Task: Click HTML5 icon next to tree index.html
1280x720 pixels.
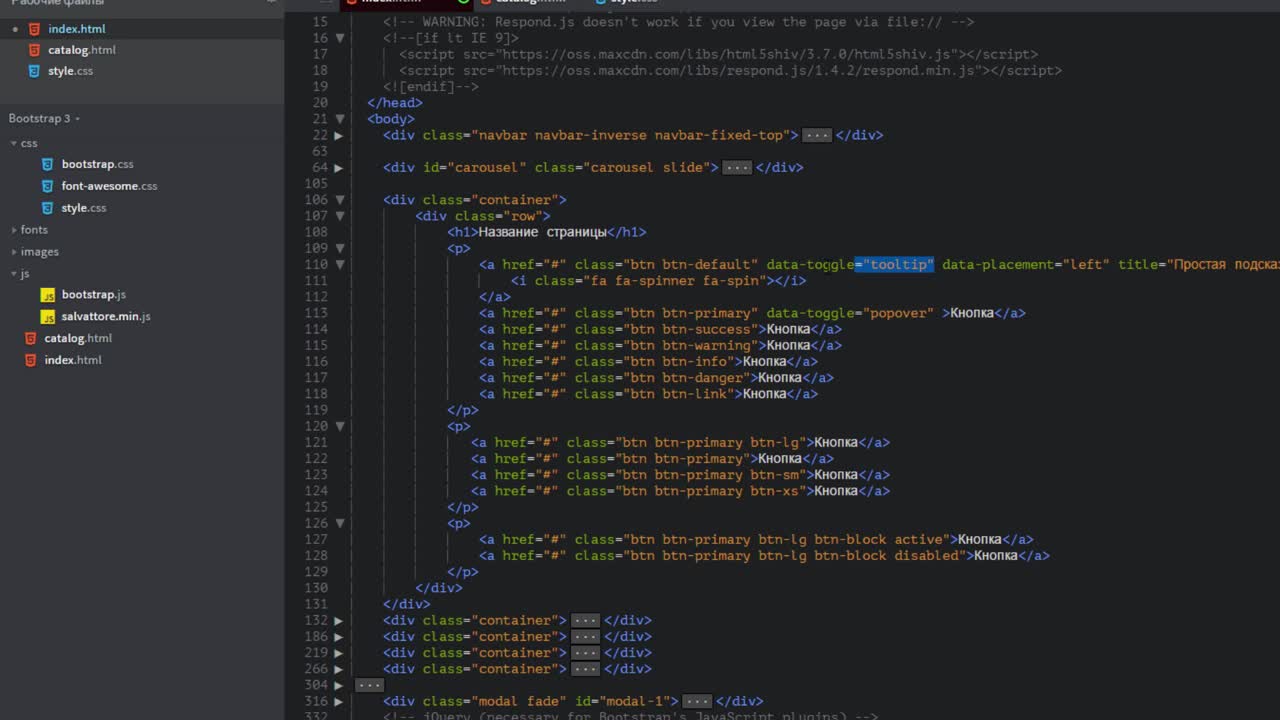Action: point(31,360)
